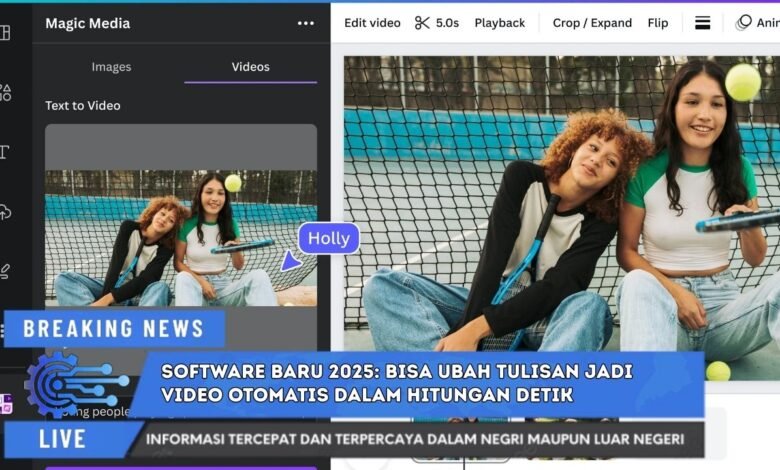
Task: Open the Flip options
Action: pos(657,23)
